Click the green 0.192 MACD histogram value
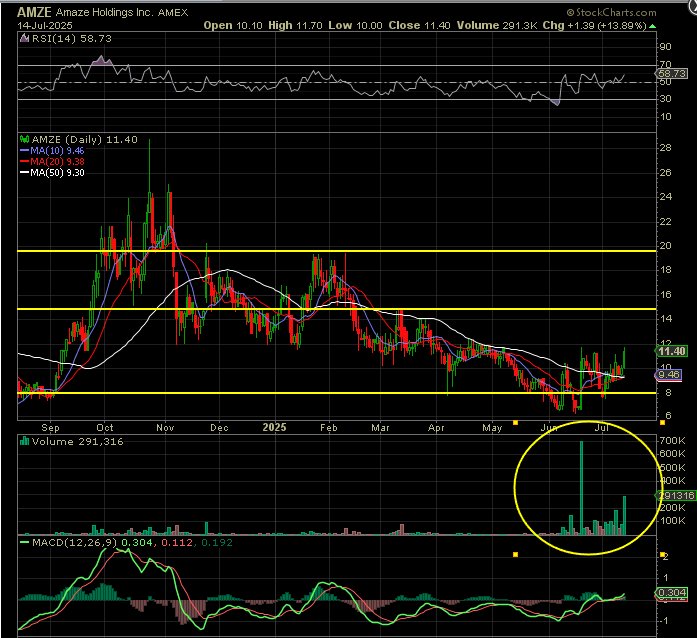This screenshot has height=638, width=697. pyautogui.click(x=217, y=542)
